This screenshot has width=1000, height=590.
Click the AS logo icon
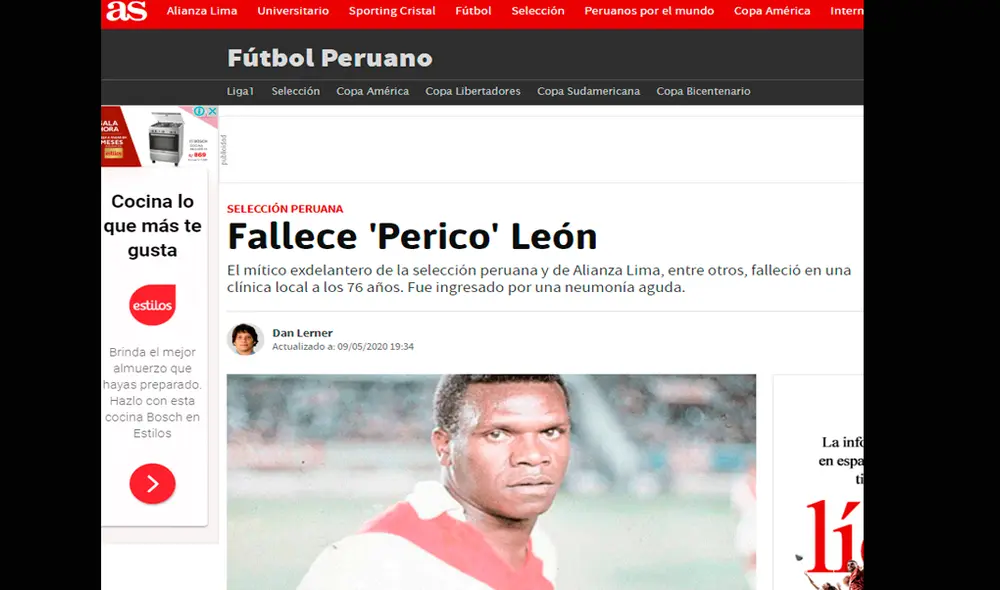click(x=126, y=11)
